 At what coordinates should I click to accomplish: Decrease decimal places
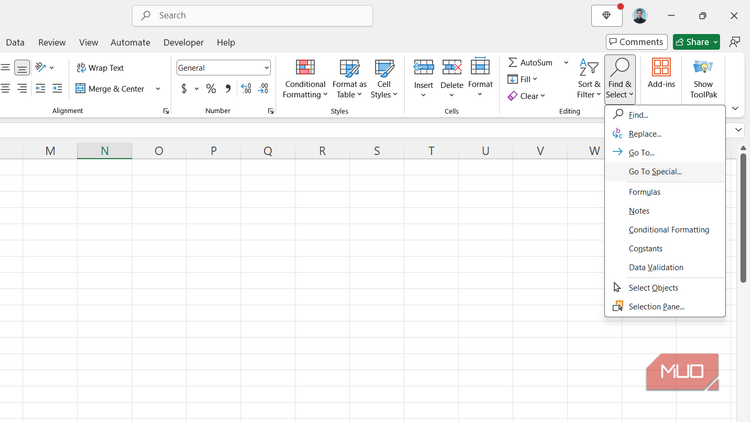263,89
